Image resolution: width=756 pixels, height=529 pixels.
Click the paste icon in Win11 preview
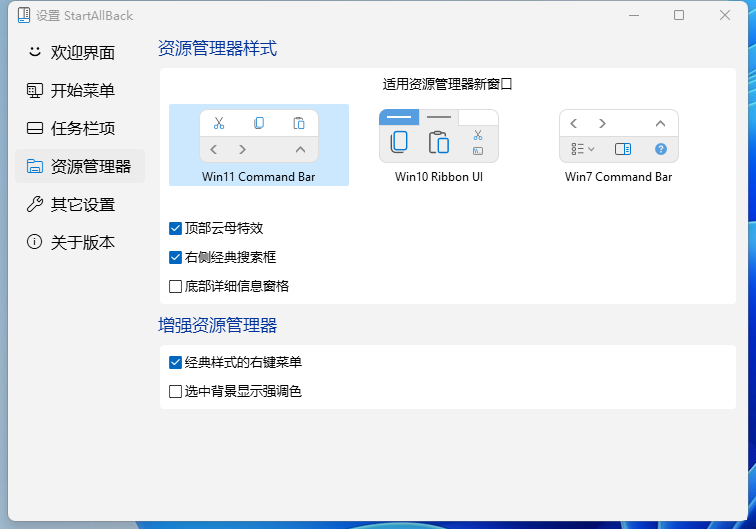(x=299, y=123)
